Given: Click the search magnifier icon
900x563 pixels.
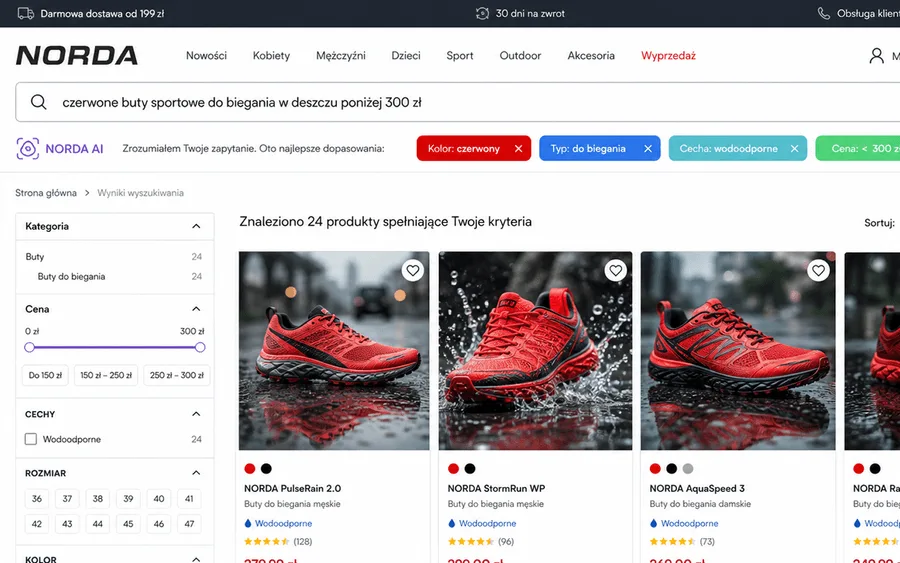Looking at the screenshot, I should pos(38,102).
